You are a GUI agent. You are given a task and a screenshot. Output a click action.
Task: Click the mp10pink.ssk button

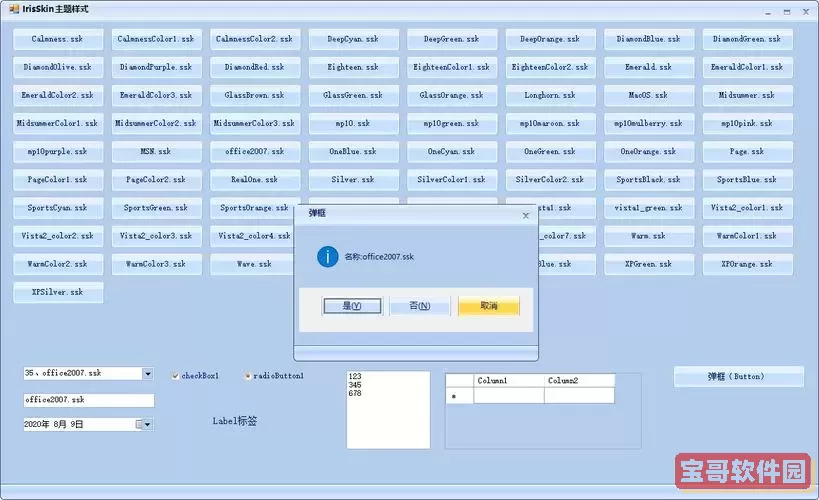(747, 124)
